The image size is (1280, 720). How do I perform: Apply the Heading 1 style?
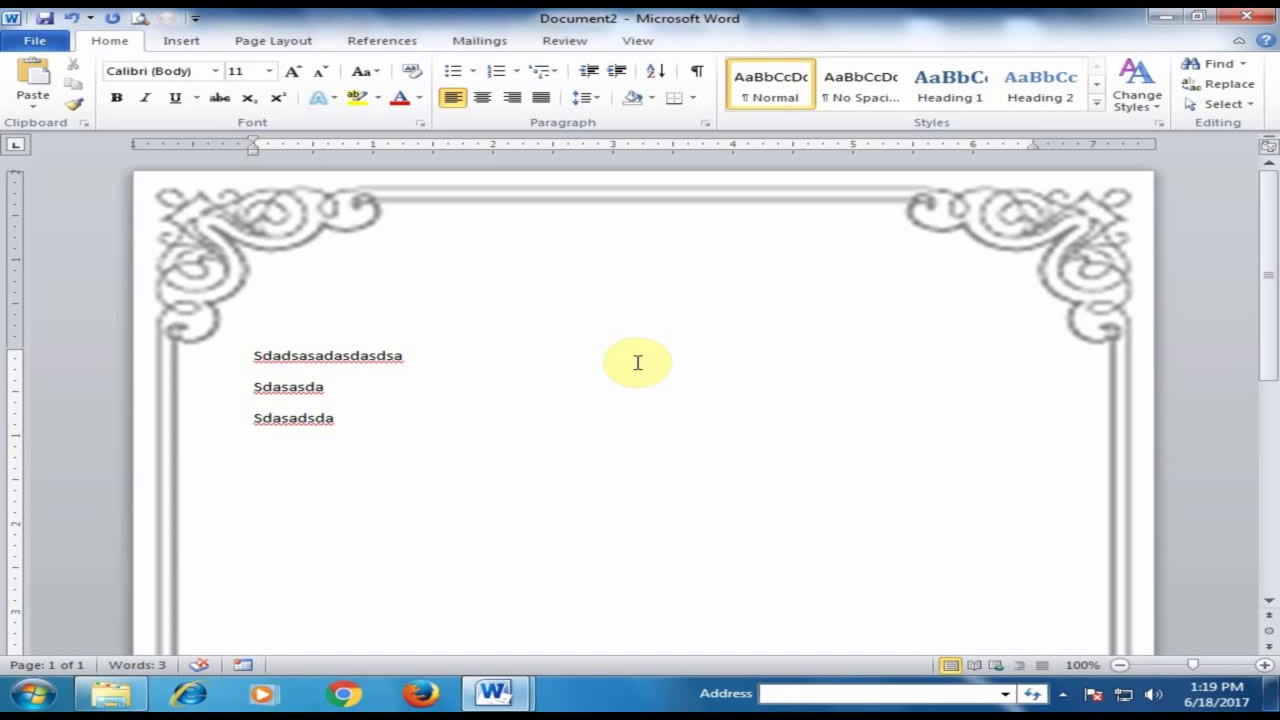pyautogui.click(x=949, y=85)
